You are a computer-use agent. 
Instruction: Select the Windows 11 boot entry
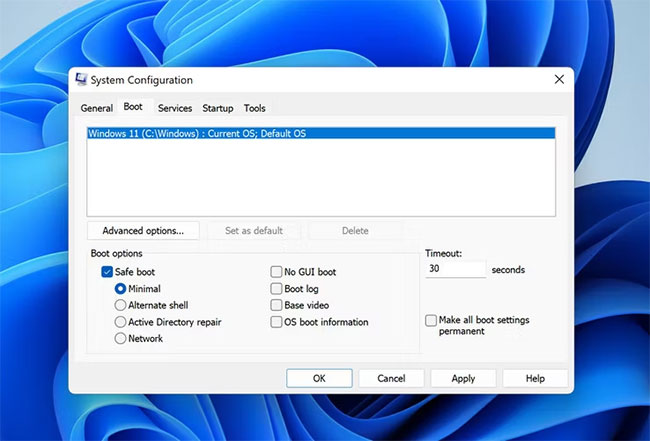[x=196, y=133]
